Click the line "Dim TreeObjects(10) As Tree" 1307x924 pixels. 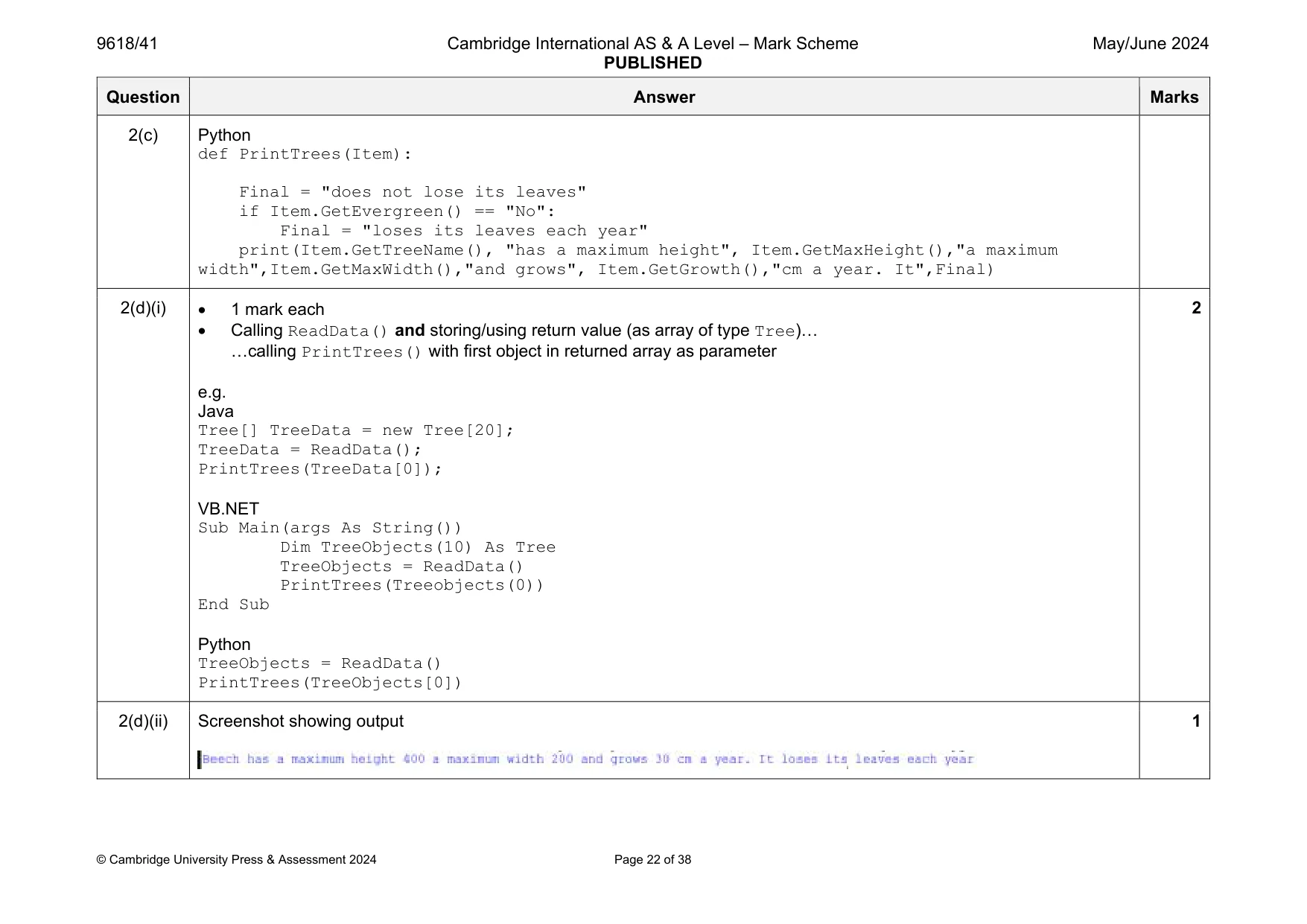click(418, 547)
